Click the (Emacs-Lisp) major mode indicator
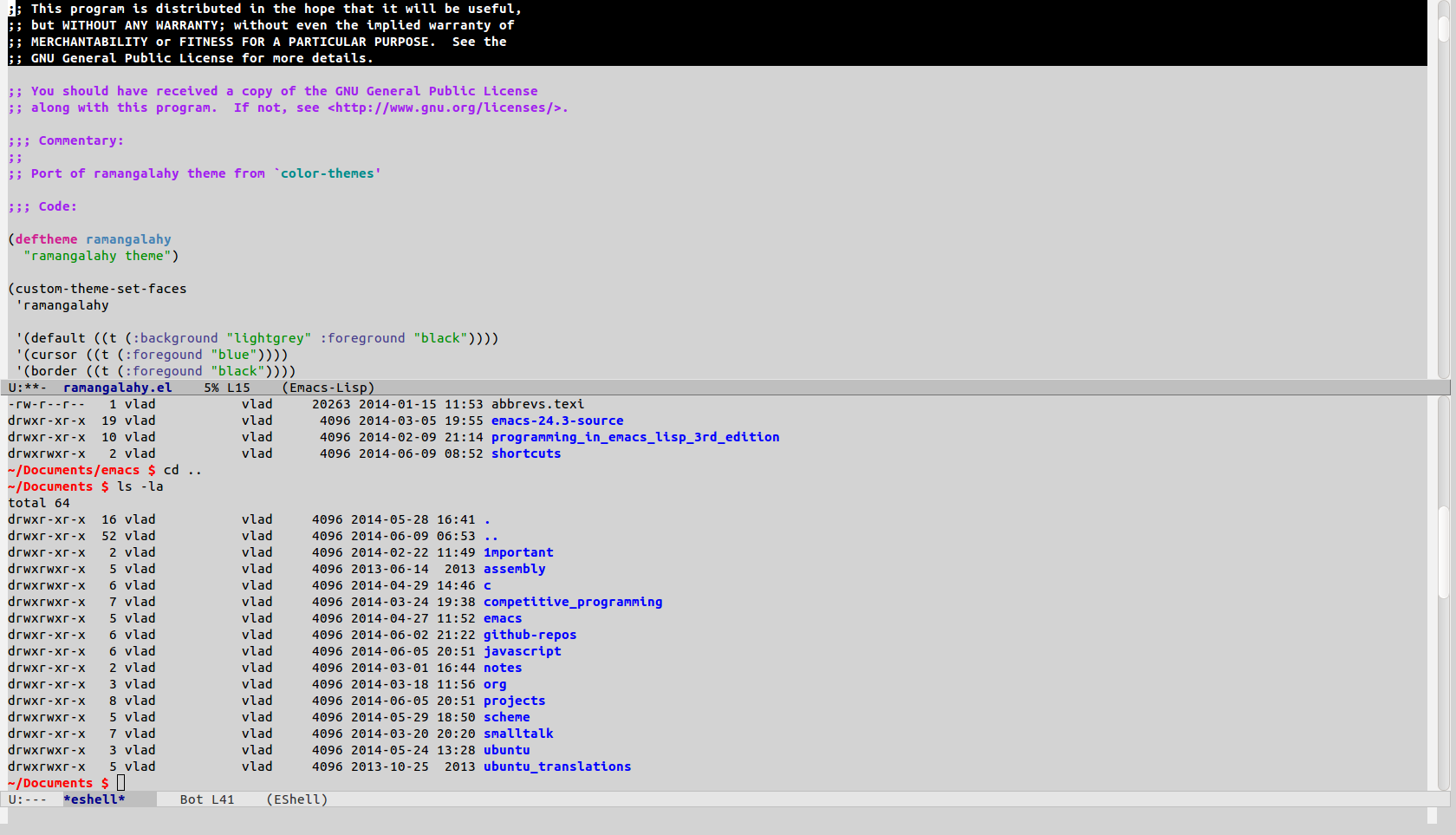 pyautogui.click(x=328, y=388)
